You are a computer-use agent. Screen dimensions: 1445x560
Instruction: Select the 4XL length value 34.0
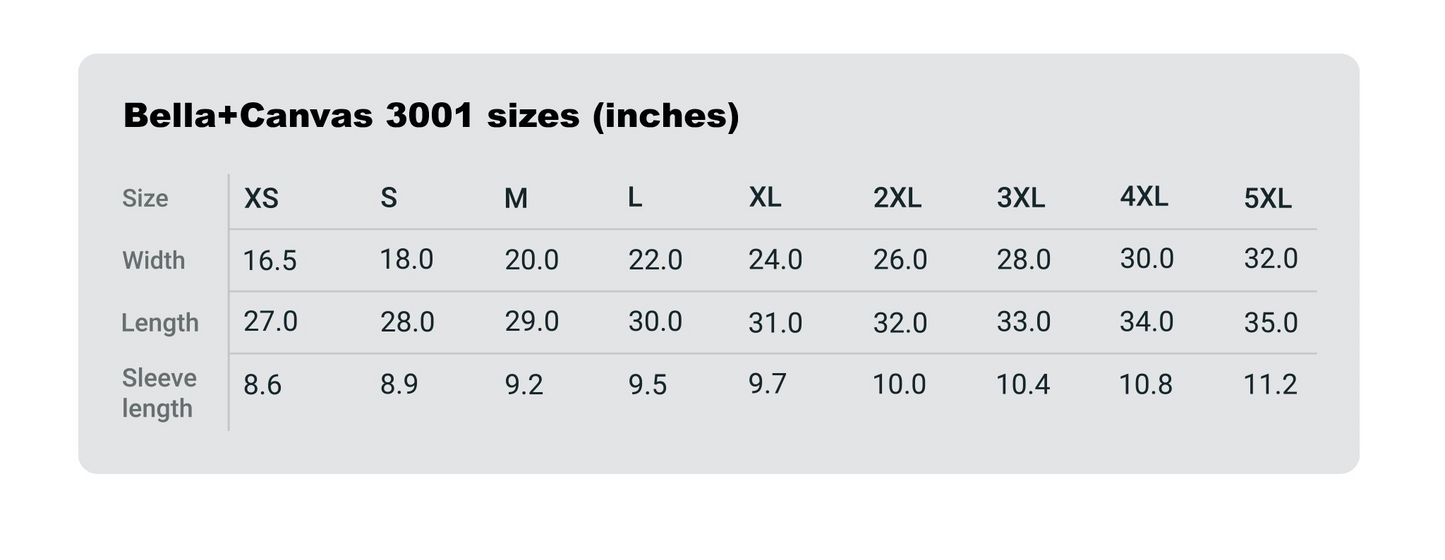[x=1147, y=322]
